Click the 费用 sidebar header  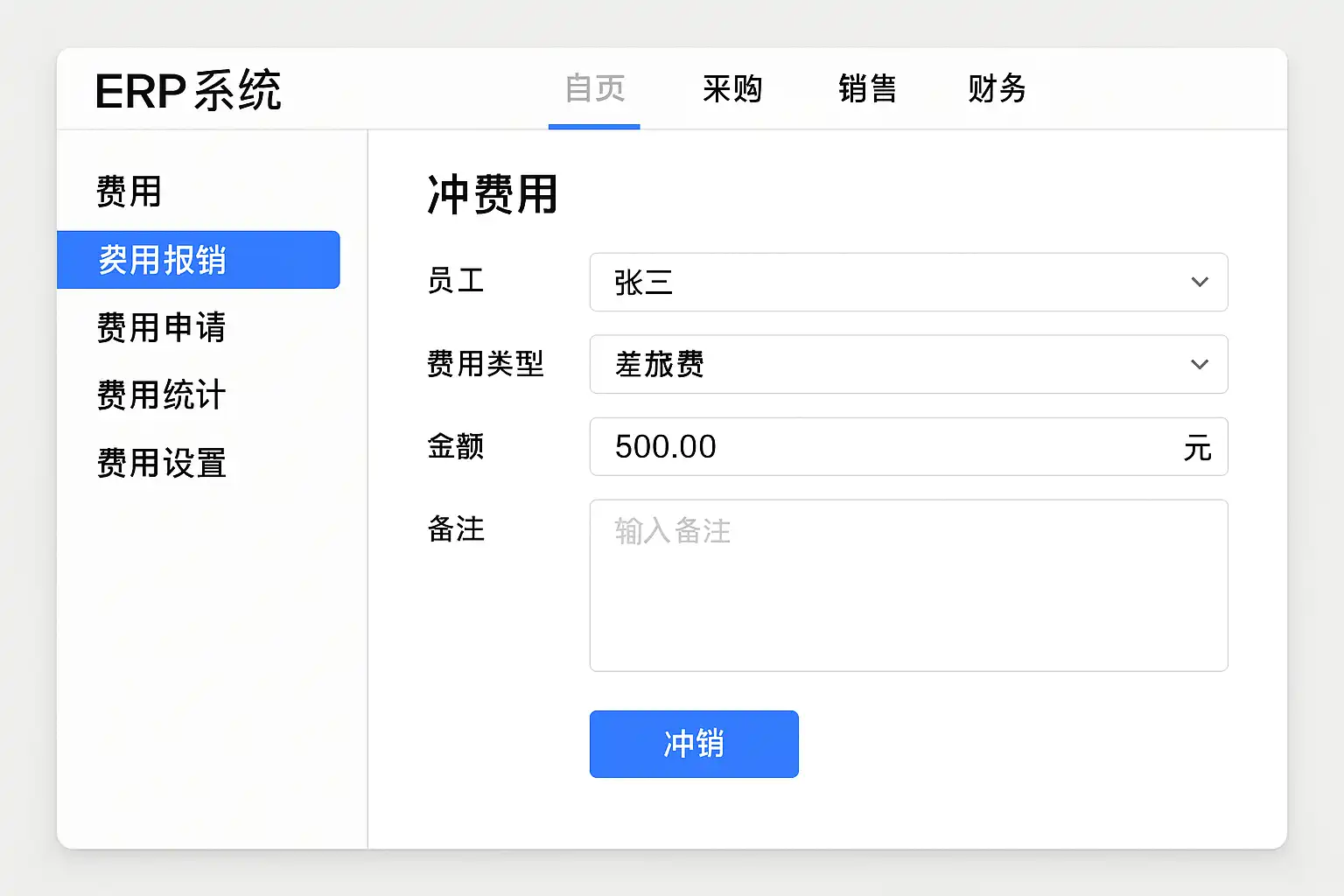[x=129, y=192]
